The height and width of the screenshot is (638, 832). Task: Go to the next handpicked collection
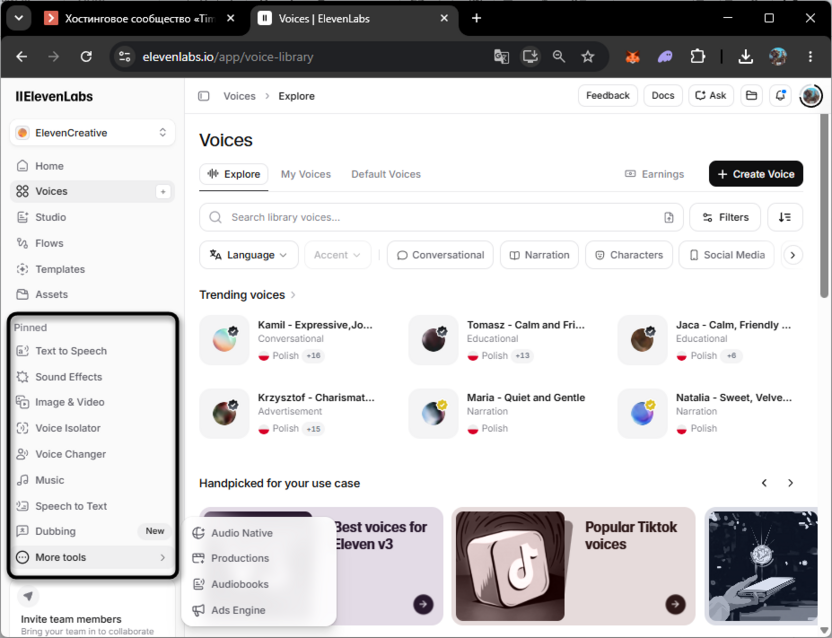click(791, 483)
